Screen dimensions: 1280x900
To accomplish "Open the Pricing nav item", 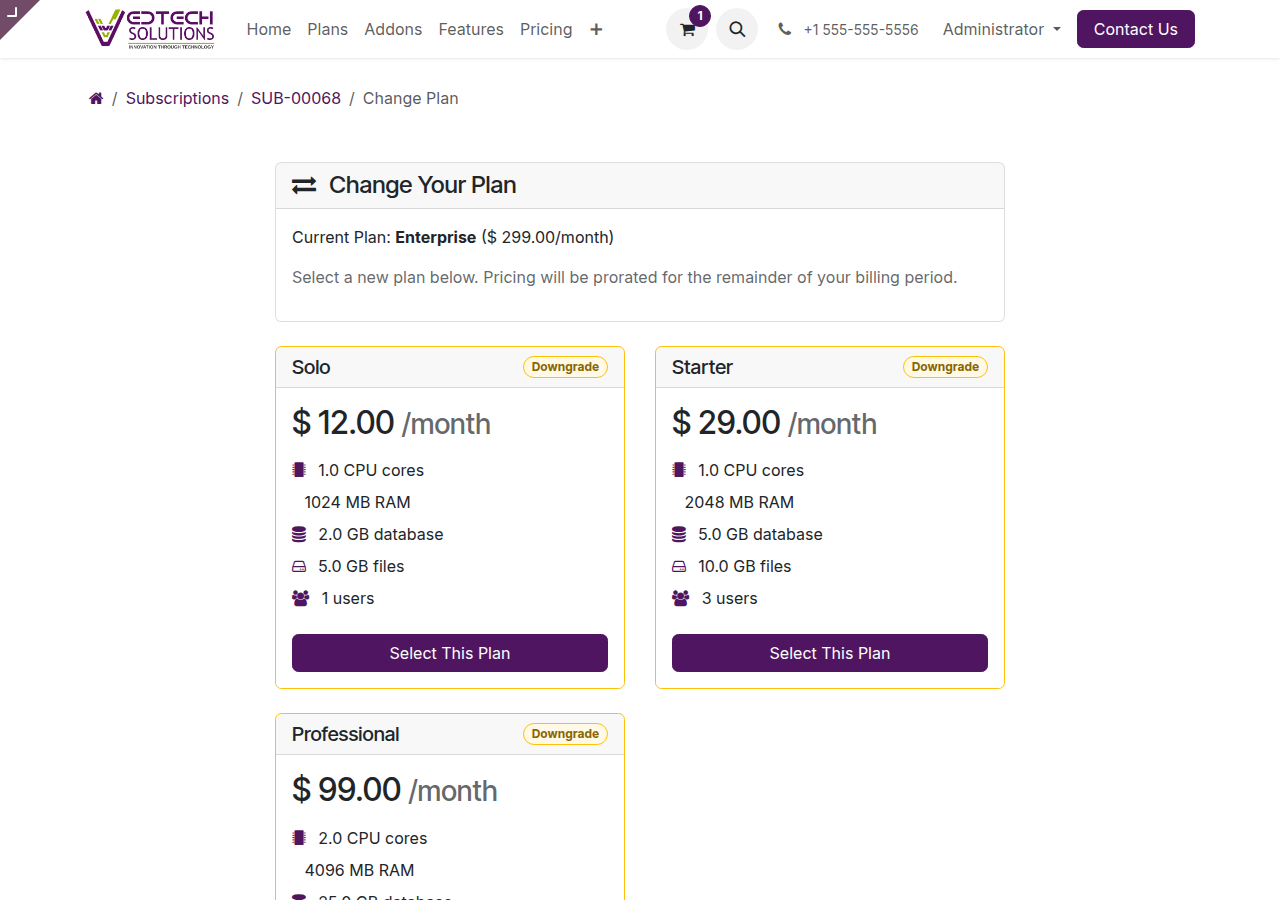I will 546,29.
